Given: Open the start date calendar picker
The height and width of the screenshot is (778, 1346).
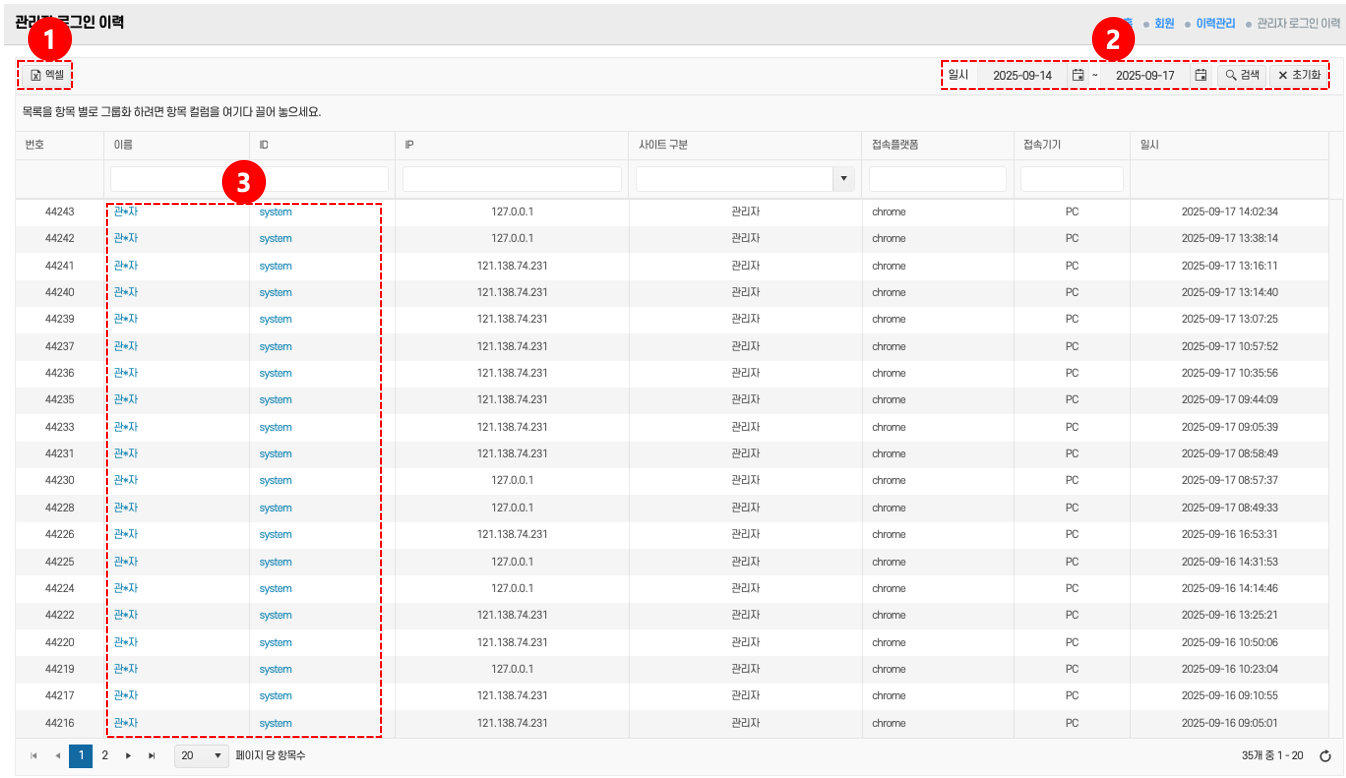Looking at the screenshot, I should tap(1078, 75).
